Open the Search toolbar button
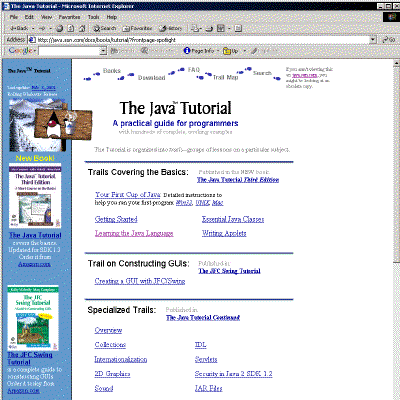This screenshot has width=400, height=400. point(104,29)
